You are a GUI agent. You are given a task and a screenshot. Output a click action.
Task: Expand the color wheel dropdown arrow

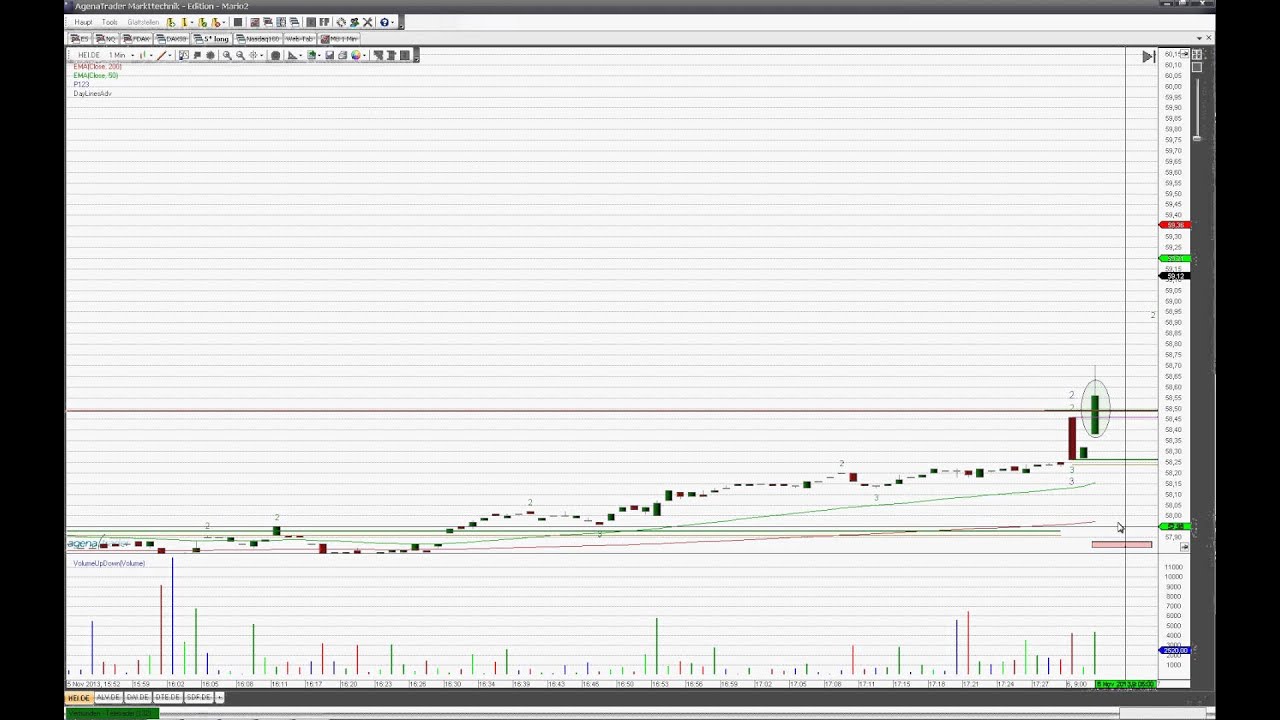pyautogui.click(x=365, y=55)
